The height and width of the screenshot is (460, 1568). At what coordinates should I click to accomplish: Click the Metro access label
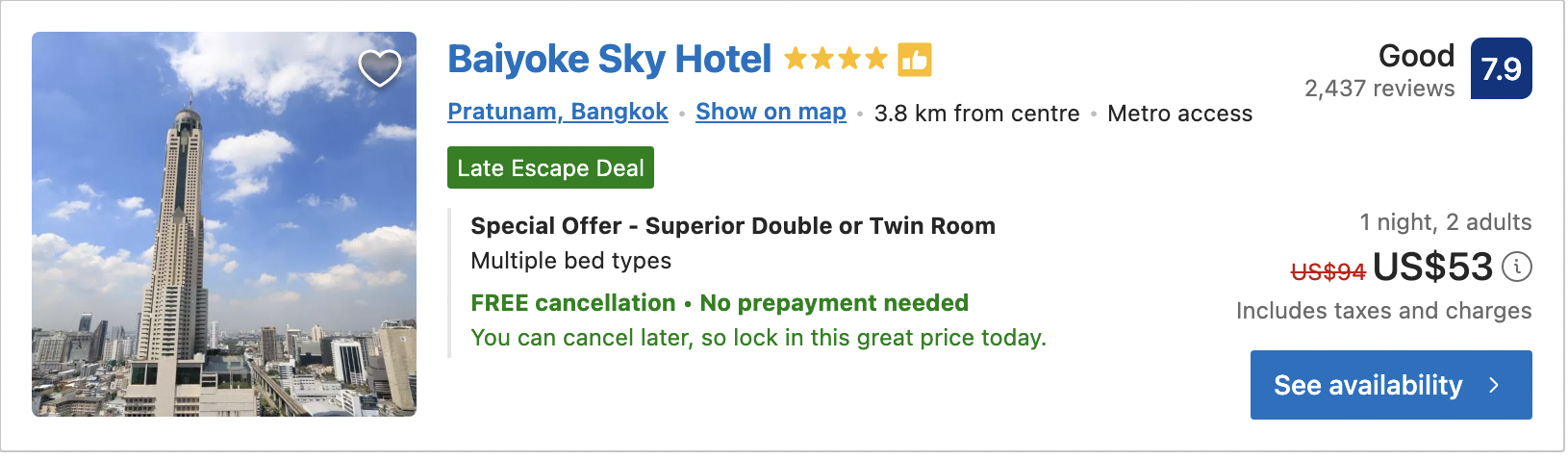1179,114
